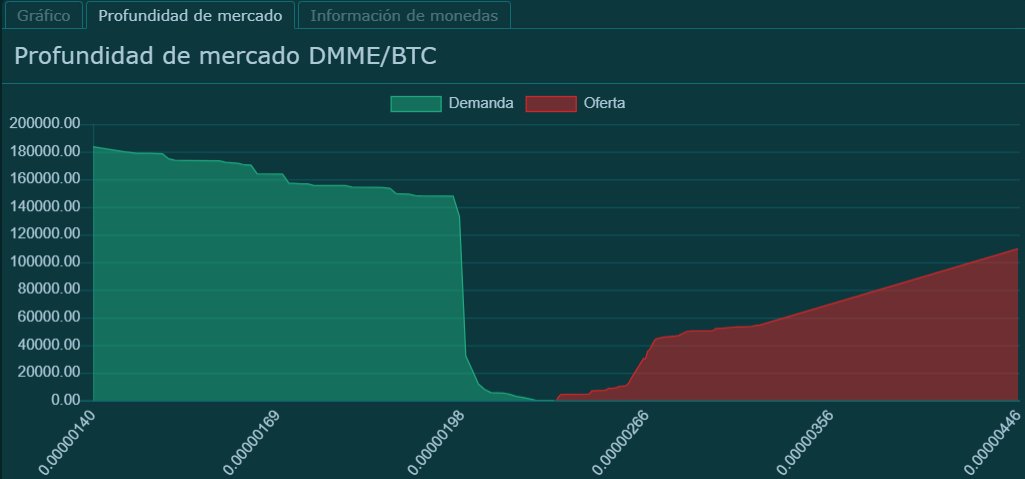Click the Oferta legend label
Image resolution: width=1025 pixels, height=479 pixels.
(604, 103)
